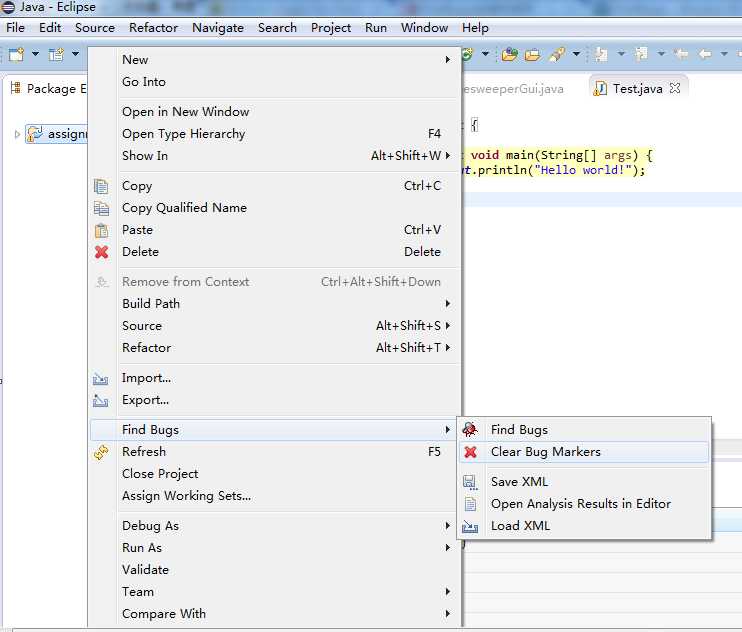742x632 pixels.
Task: Click the Find Bugs bug icon in submenu
Action: click(x=470, y=430)
